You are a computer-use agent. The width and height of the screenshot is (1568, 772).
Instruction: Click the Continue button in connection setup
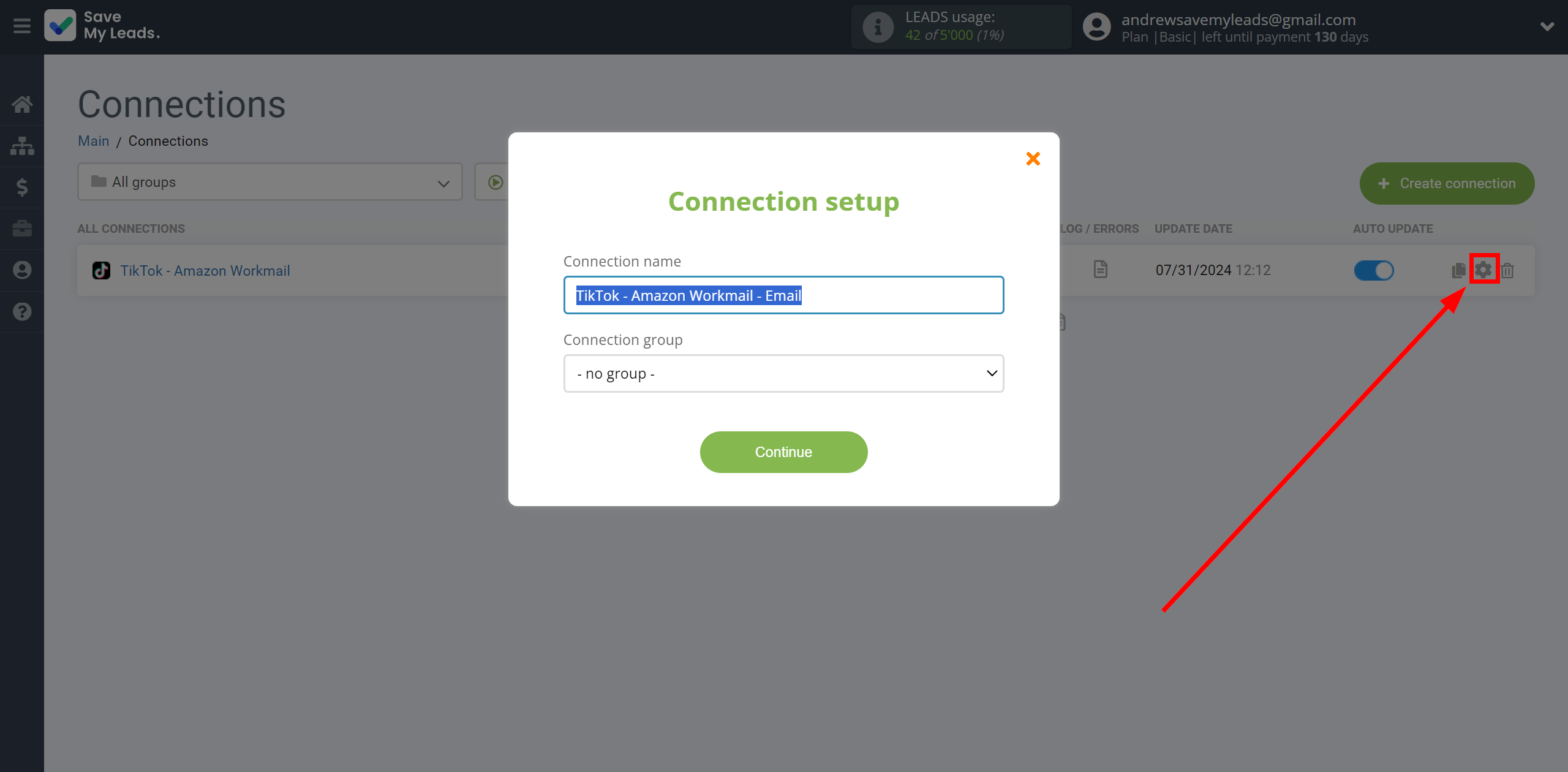(783, 452)
